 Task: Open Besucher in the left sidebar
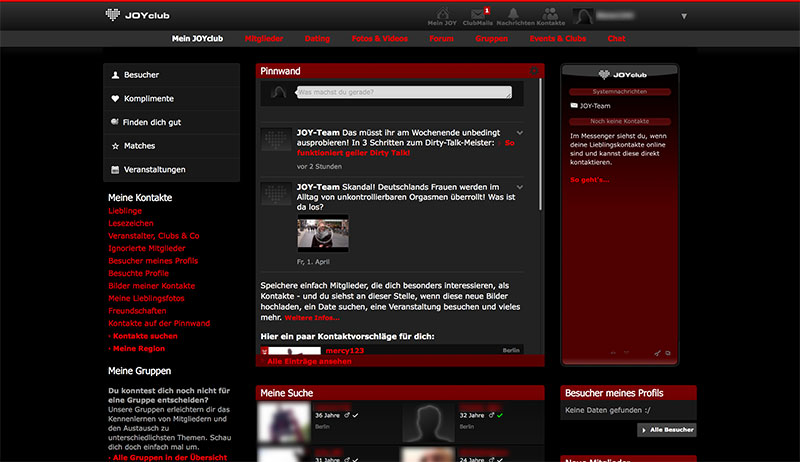point(171,75)
